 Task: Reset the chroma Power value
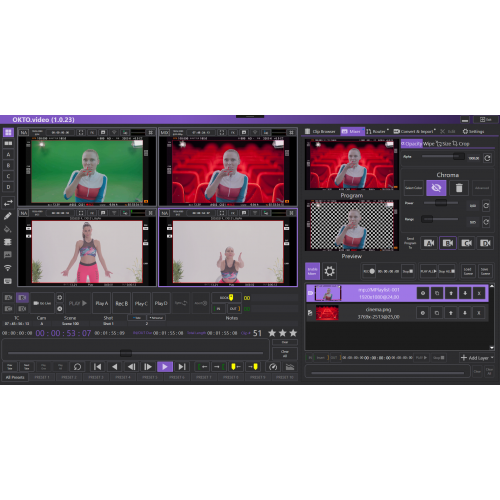[x=486, y=206]
